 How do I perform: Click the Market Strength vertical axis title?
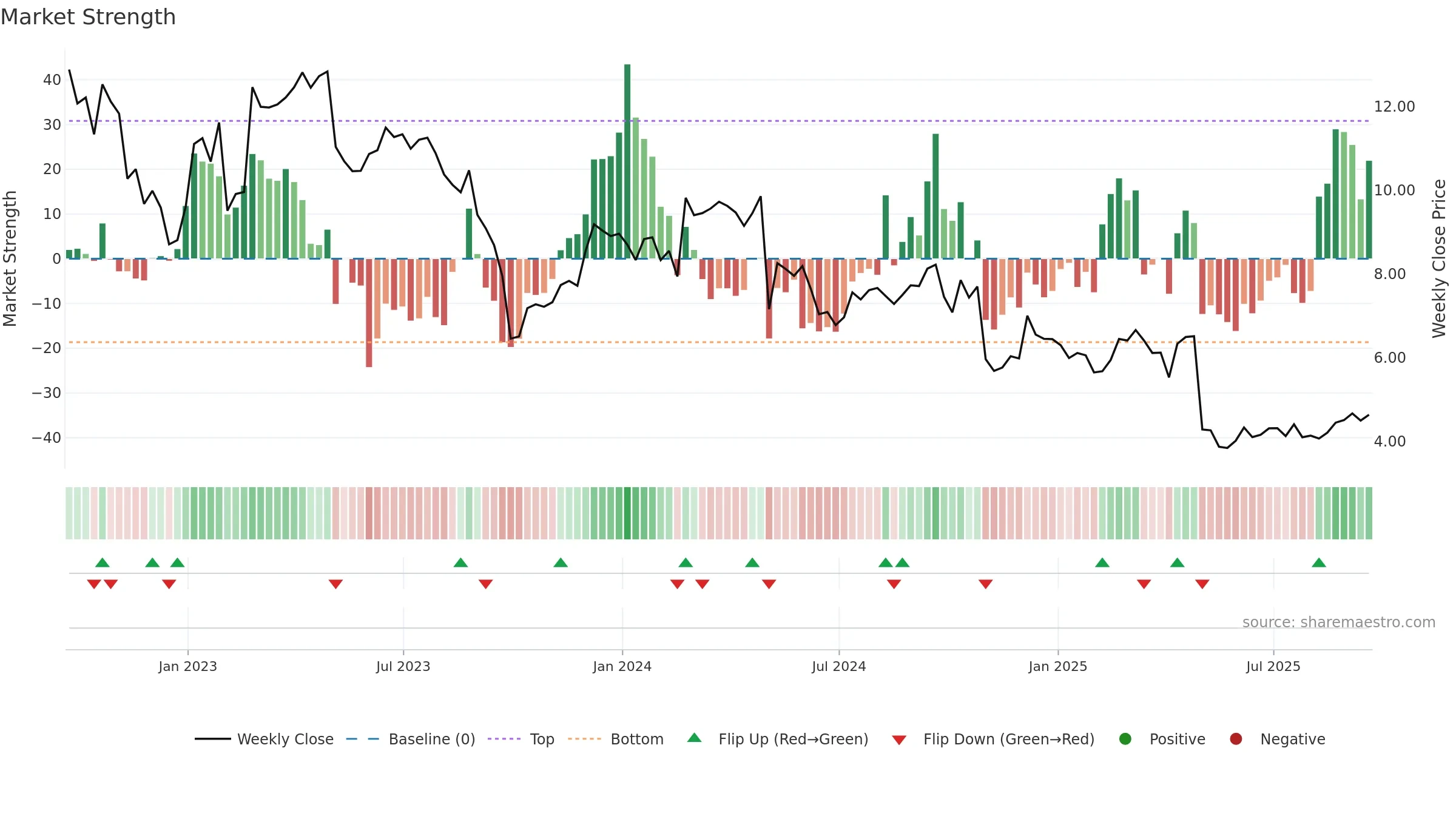pyautogui.click(x=10, y=258)
